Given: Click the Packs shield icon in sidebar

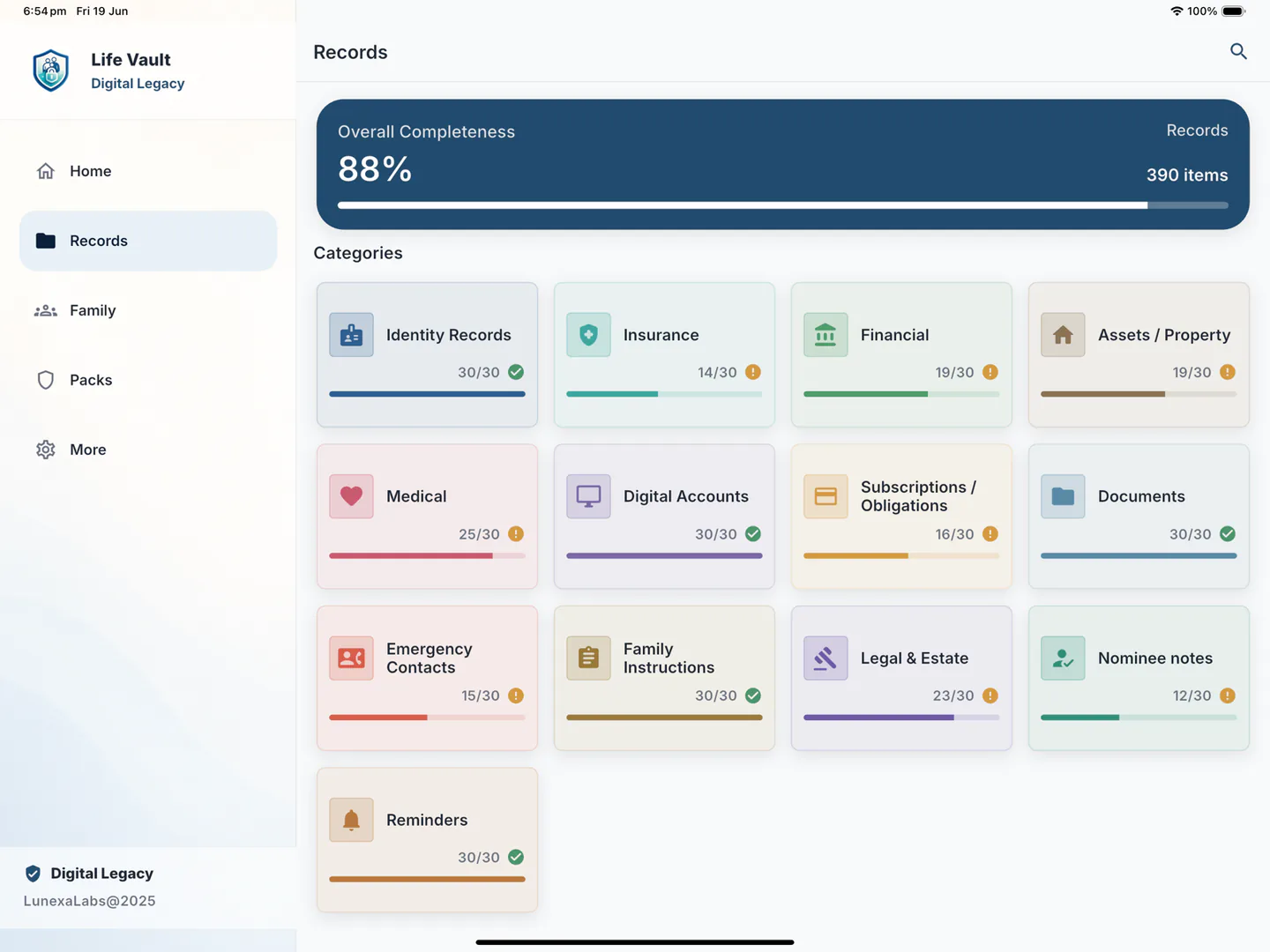Looking at the screenshot, I should [x=46, y=380].
